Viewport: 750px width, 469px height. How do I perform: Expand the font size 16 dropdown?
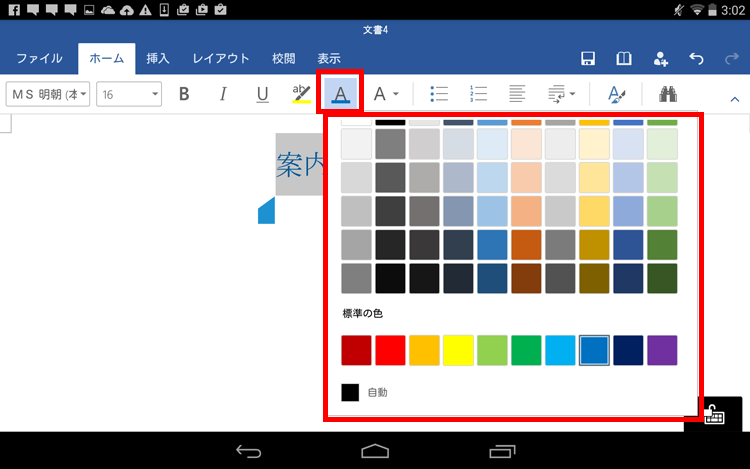pos(128,94)
